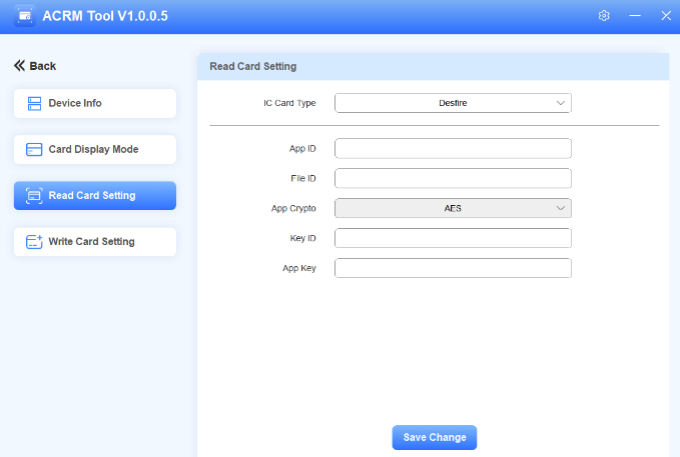Click into the Key ID field

pos(453,238)
